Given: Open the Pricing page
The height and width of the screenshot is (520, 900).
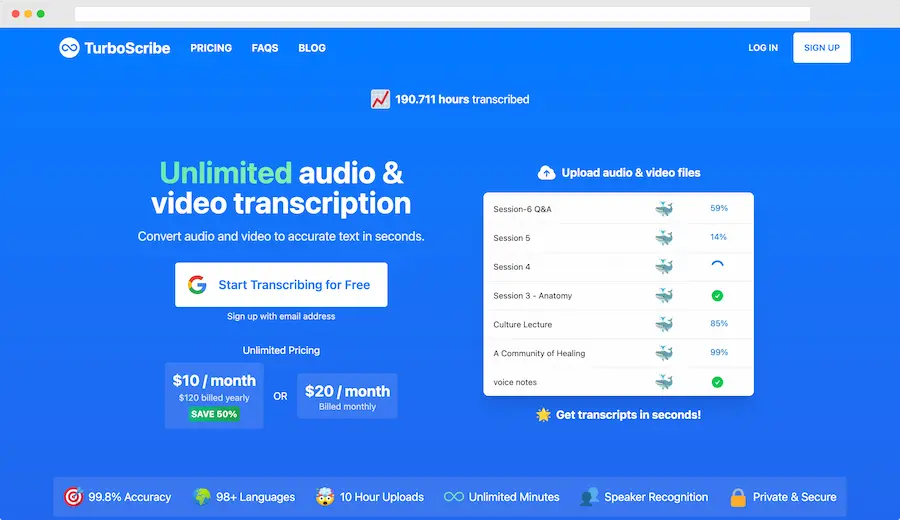Looking at the screenshot, I should (211, 48).
